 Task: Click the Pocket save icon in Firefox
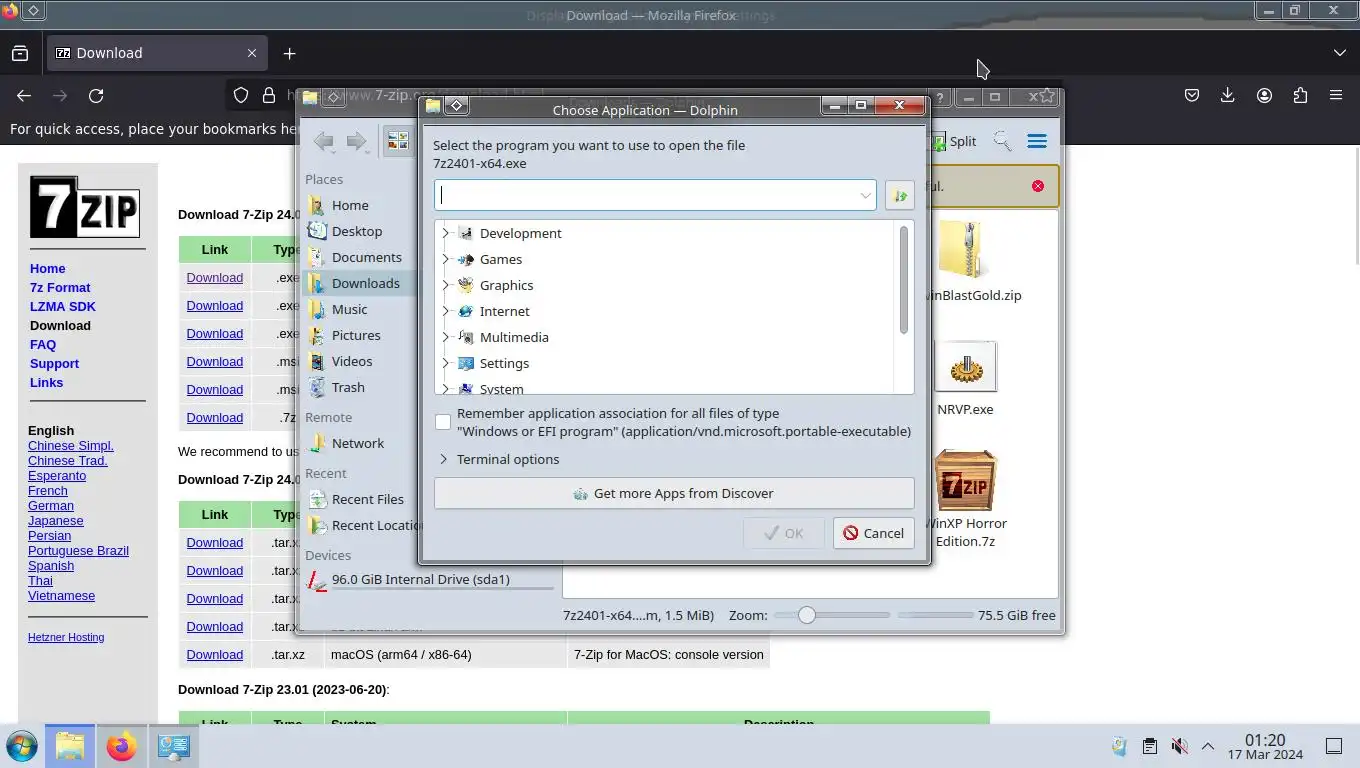click(1192, 95)
